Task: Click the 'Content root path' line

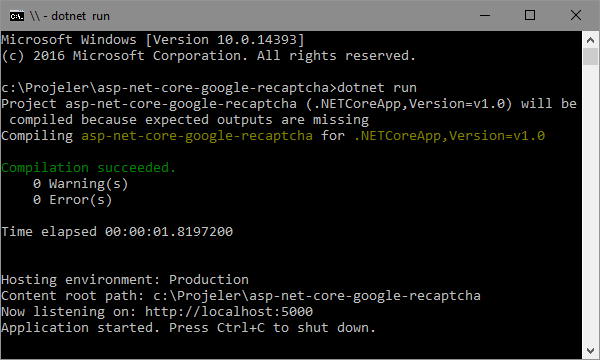Action: (x=241, y=296)
